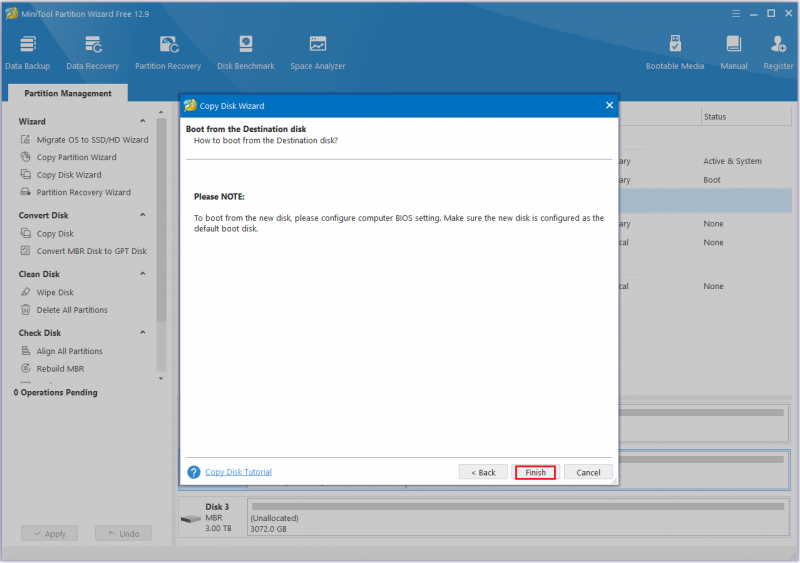This screenshot has width=800, height=563.
Task: Launch the Data Recovery feature
Action: (92, 52)
